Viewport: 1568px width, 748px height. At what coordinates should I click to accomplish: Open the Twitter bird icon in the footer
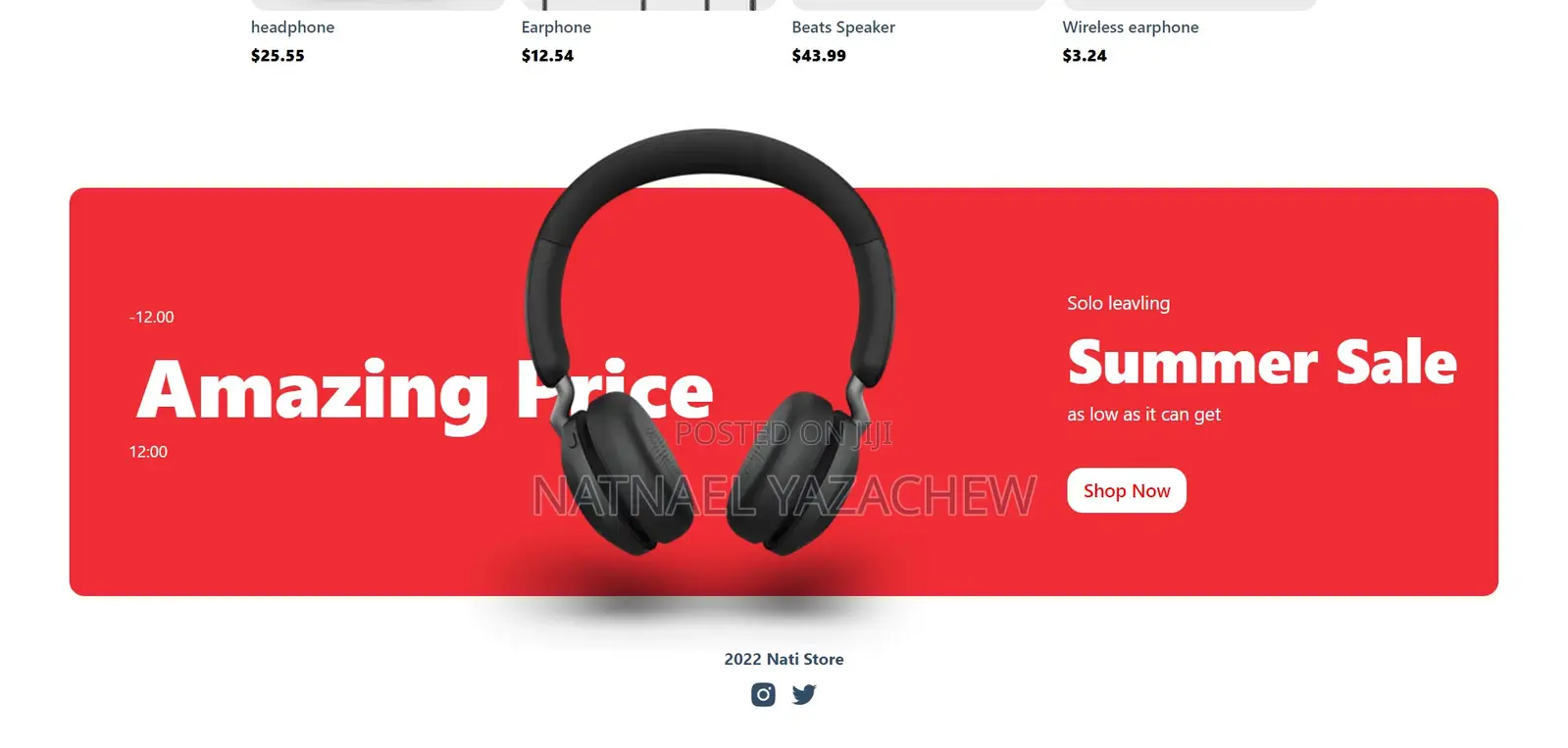804,694
